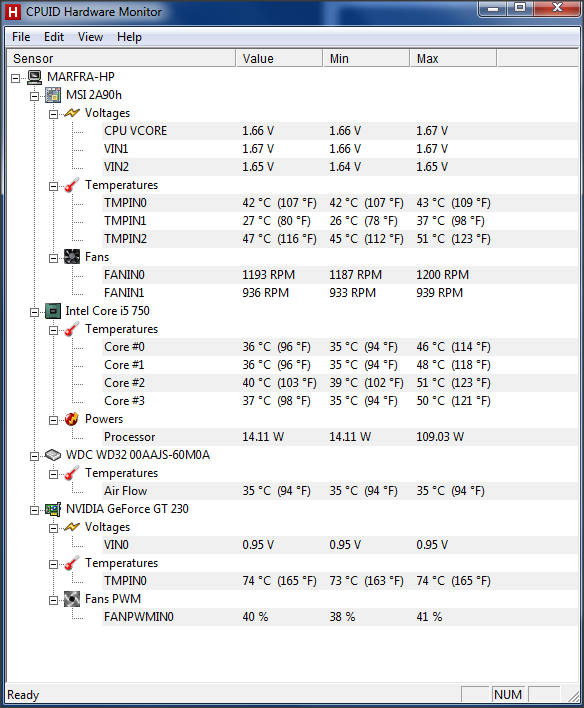Open the View menu
584x708 pixels.
[x=90, y=37]
